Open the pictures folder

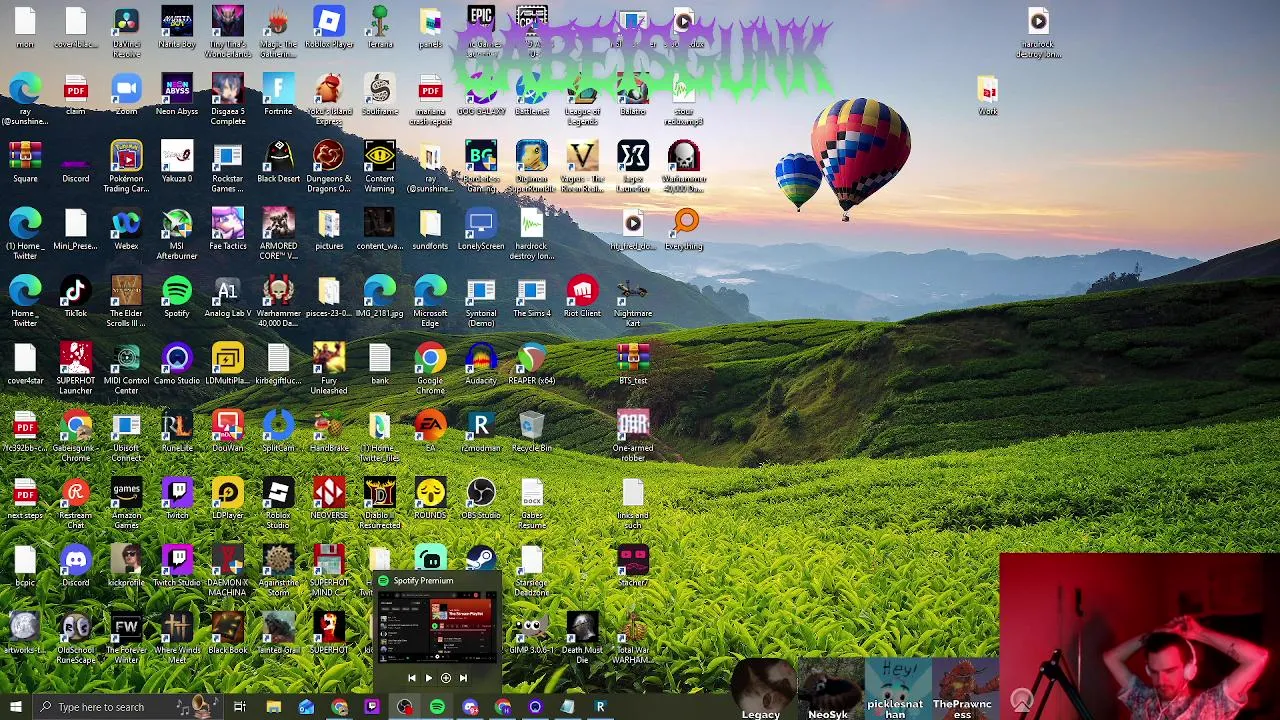(x=329, y=231)
